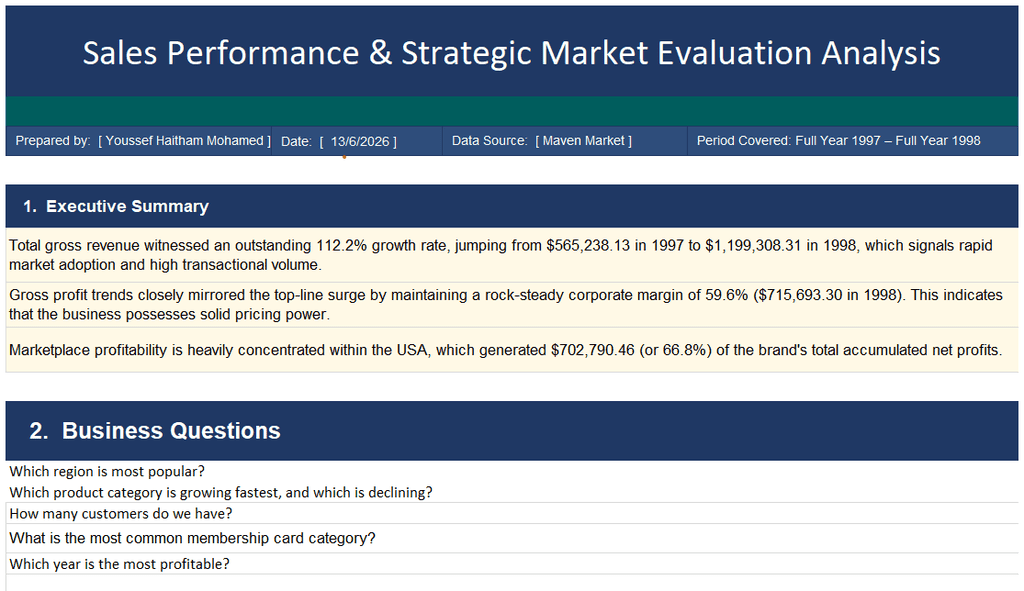
Task: Select the Sales Performance report title
Action: click(511, 53)
